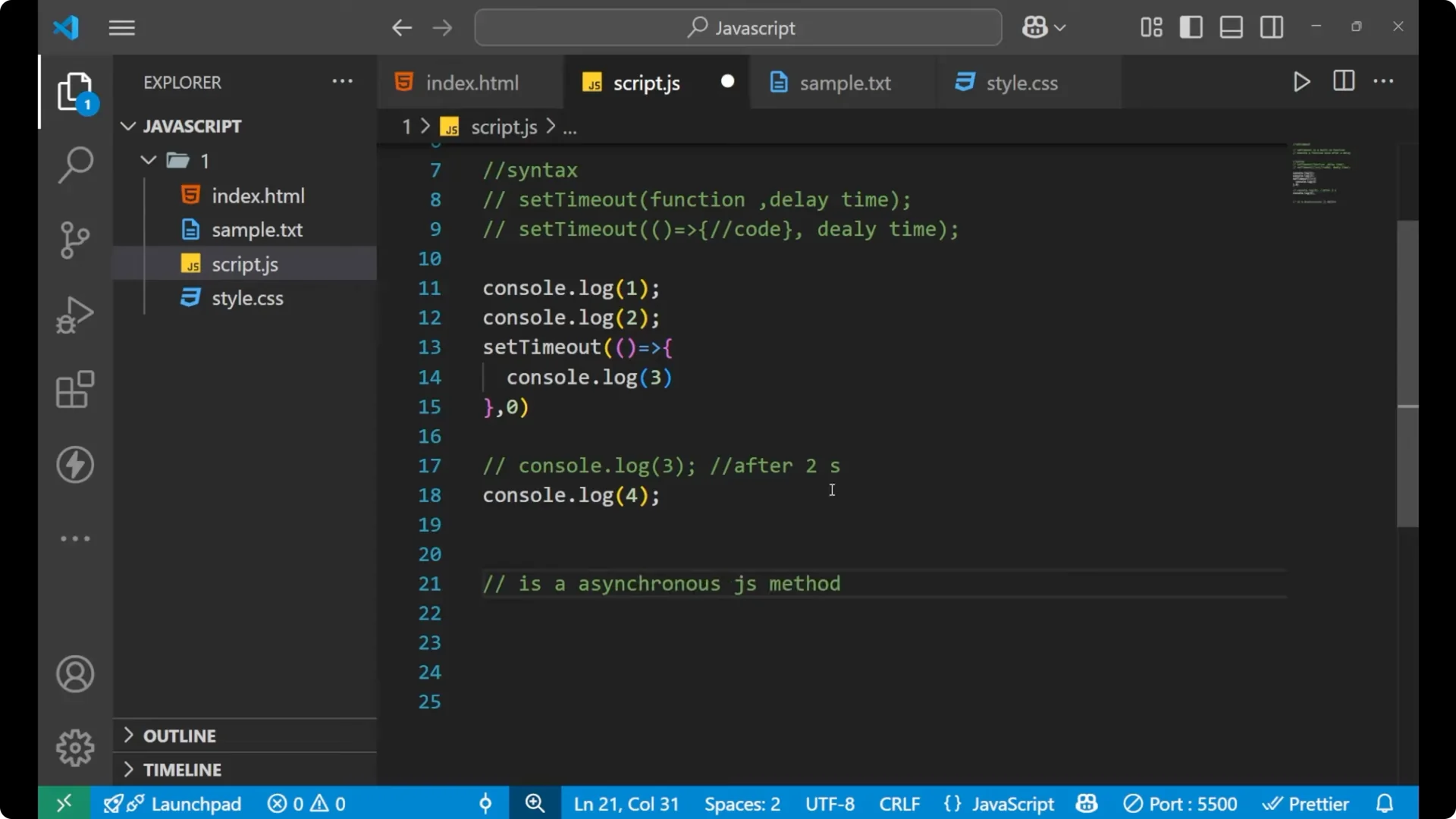The height and width of the screenshot is (819, 1456).
Task: Toggle the bottom panel visibility
Action: click(x=1230, y=27)
